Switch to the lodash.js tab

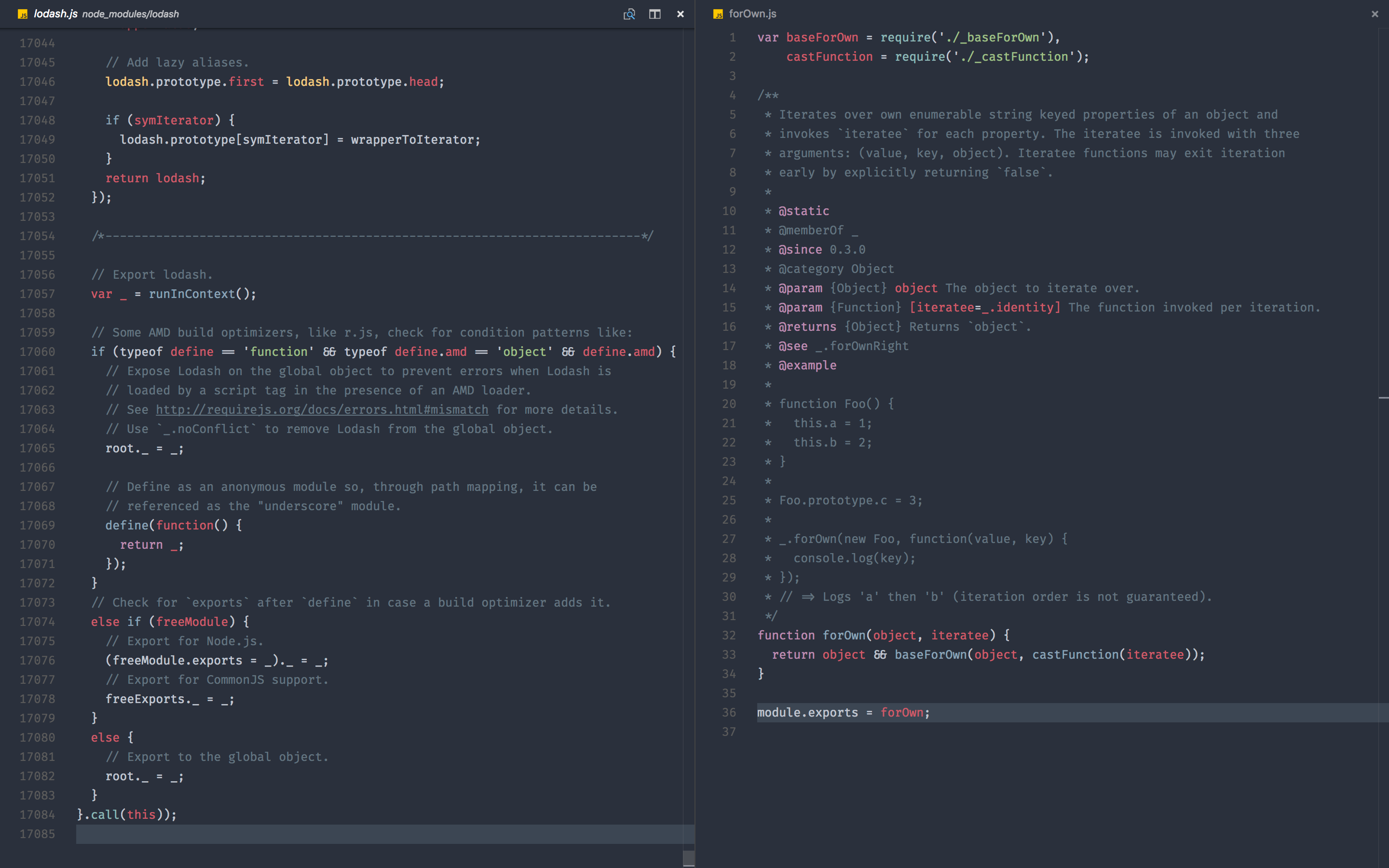point(56,14)
